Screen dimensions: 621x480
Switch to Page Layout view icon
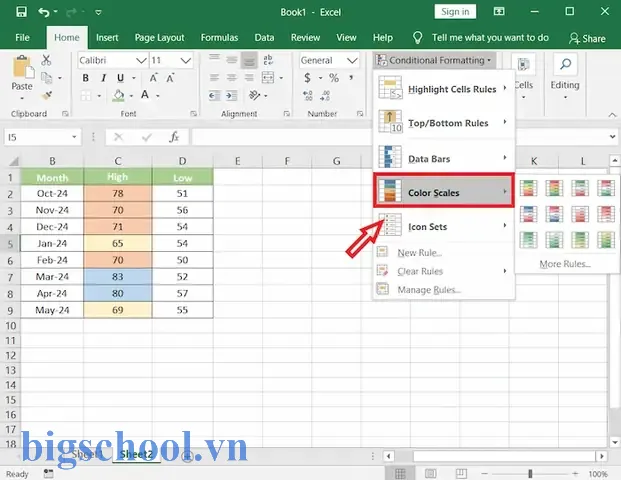point(431,473)
